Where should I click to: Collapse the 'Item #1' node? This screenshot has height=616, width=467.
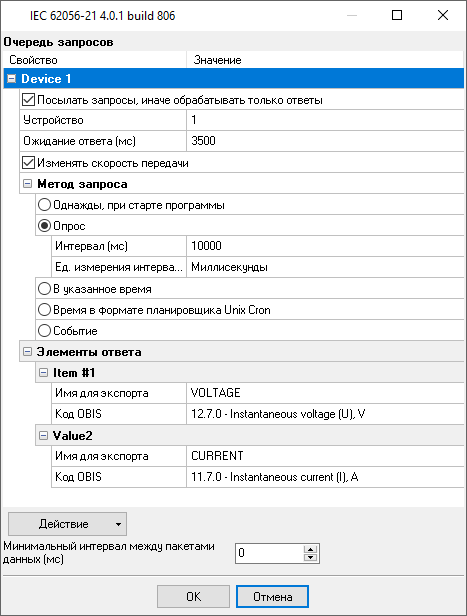click(x=44, y=372)
